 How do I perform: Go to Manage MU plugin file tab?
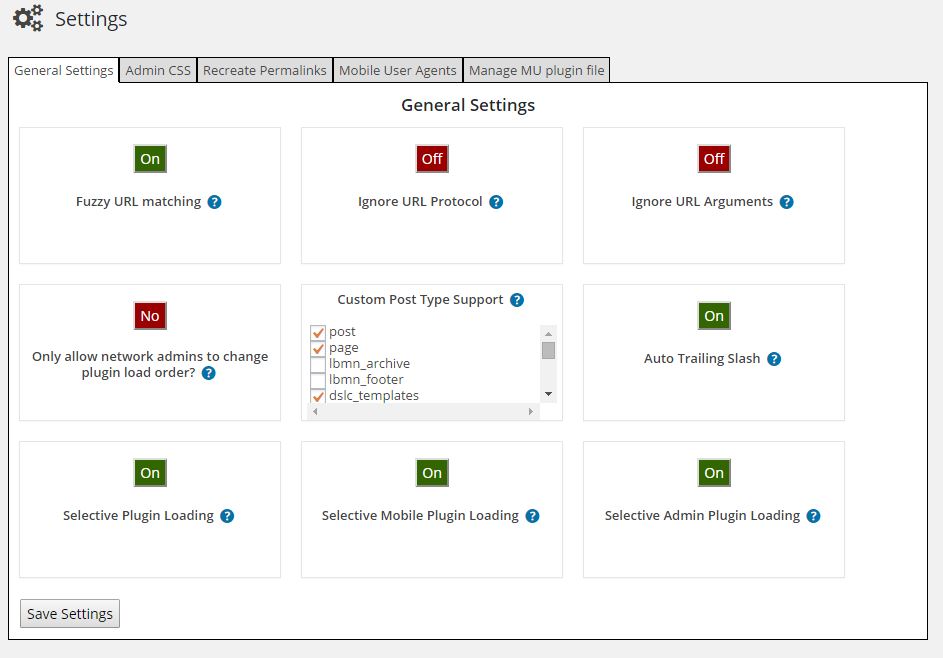click(x=536, y=70)
